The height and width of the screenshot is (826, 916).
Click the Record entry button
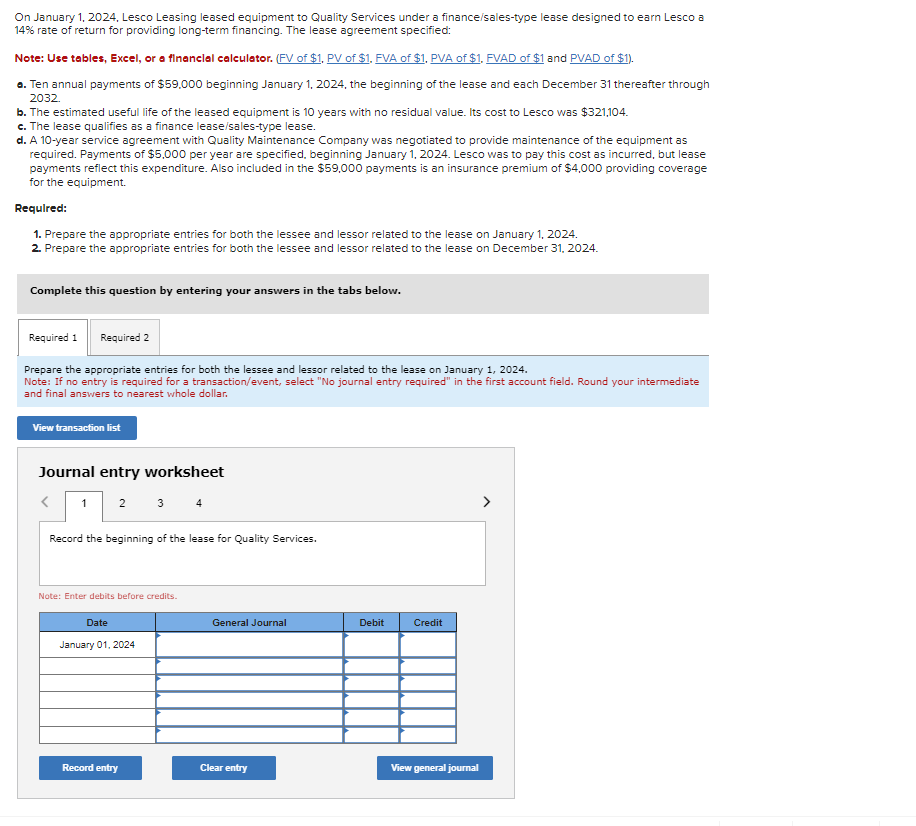(90, 768)
